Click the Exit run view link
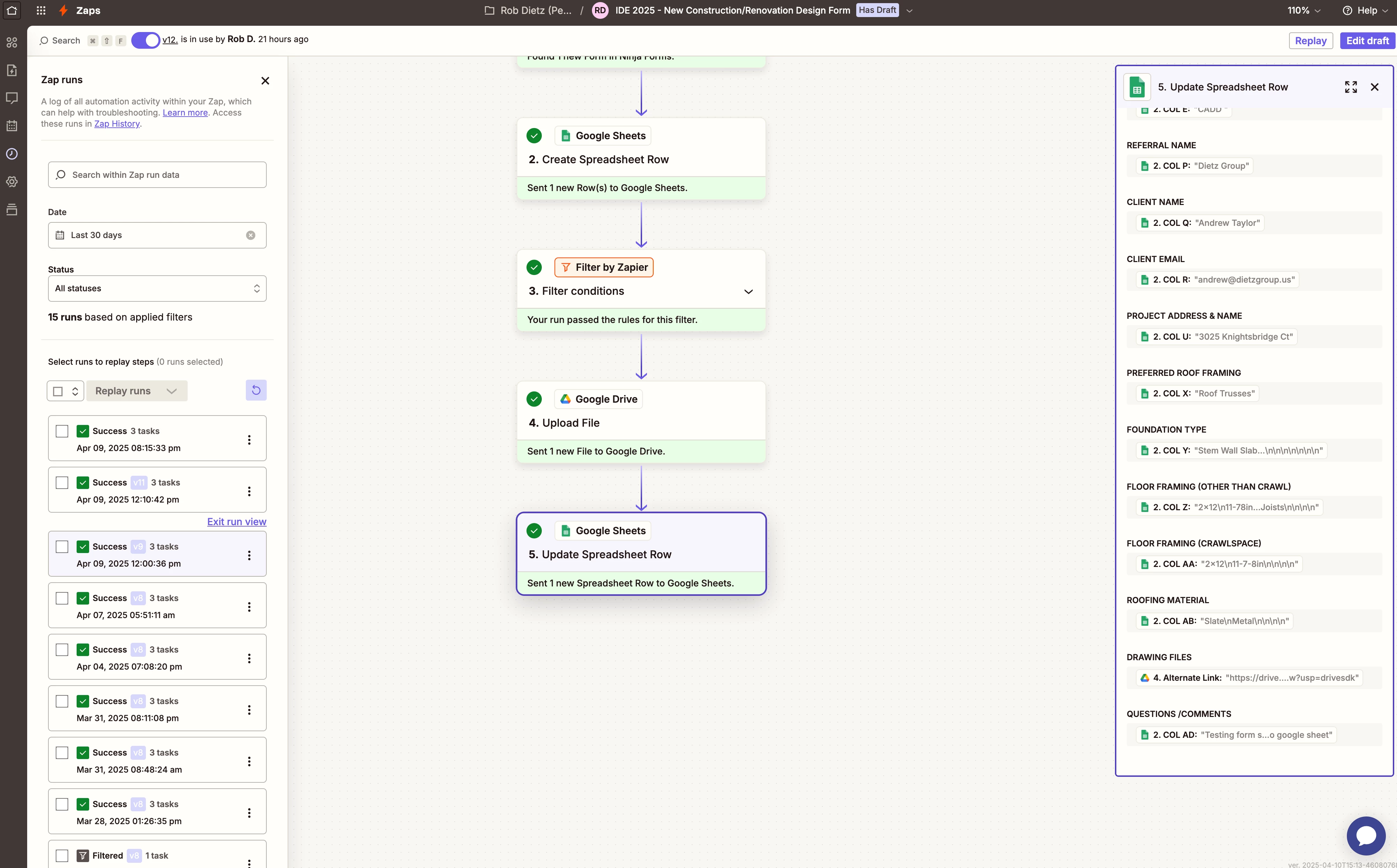Screen dimensions: 1397x868 pyautogui.click(x=236, y=522)
